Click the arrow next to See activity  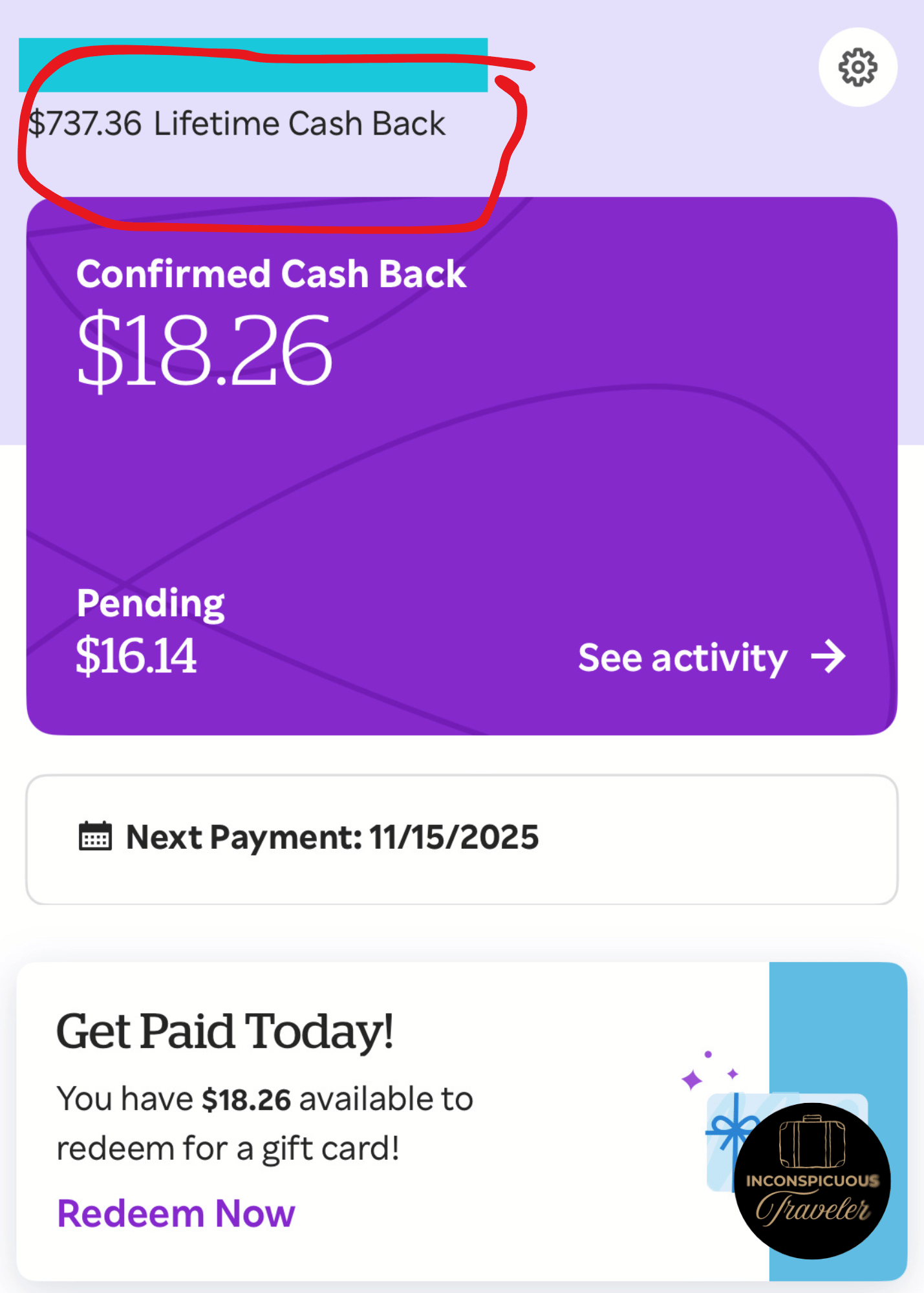(x=828, y=657)
